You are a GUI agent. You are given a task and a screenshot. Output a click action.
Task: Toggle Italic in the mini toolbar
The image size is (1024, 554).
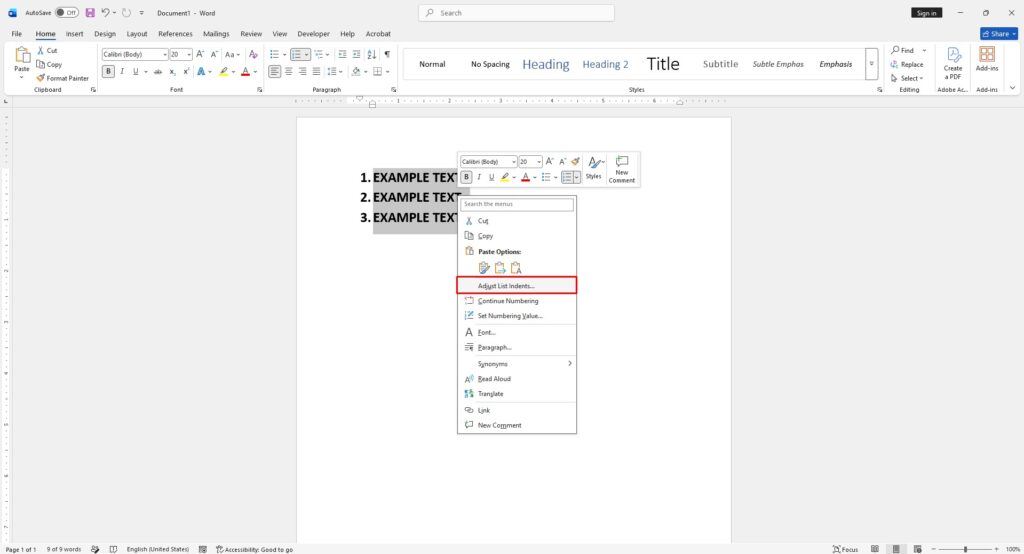point(479,177)
